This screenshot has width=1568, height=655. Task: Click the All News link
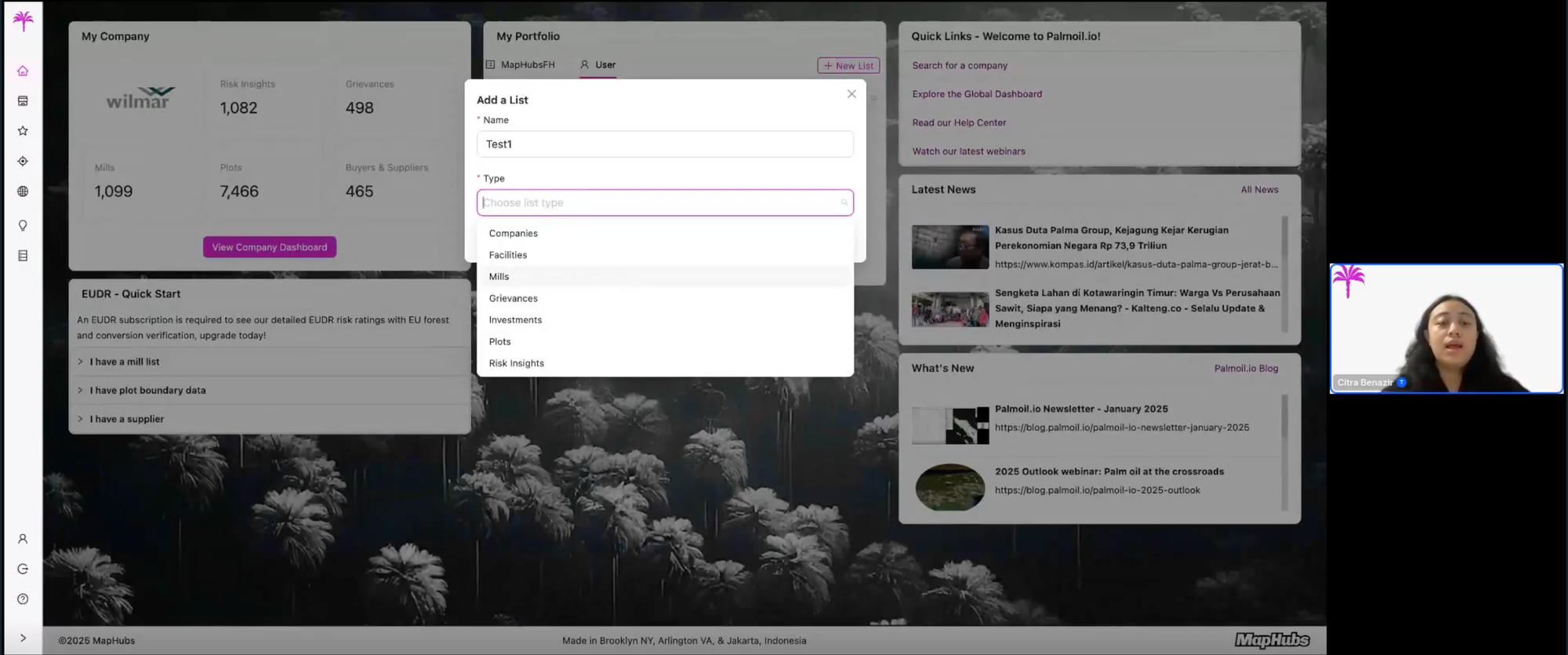pos(1259,190)
